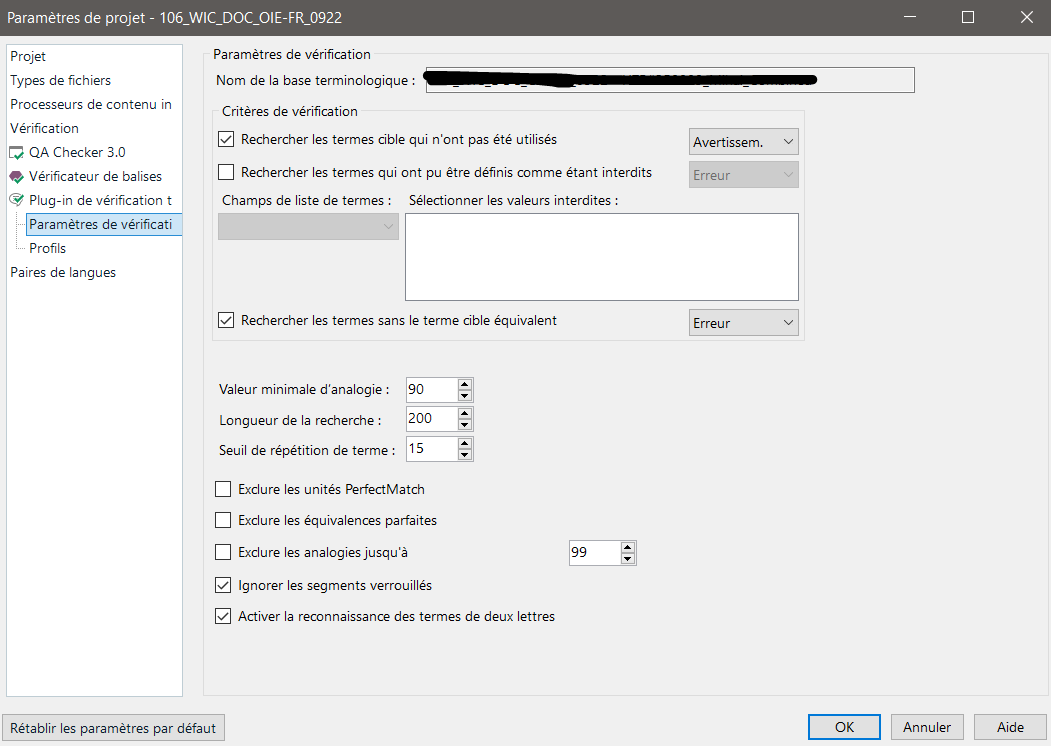
Task: Disable 'Ignorer les segments verrouillés'
Action: [222, 585]
